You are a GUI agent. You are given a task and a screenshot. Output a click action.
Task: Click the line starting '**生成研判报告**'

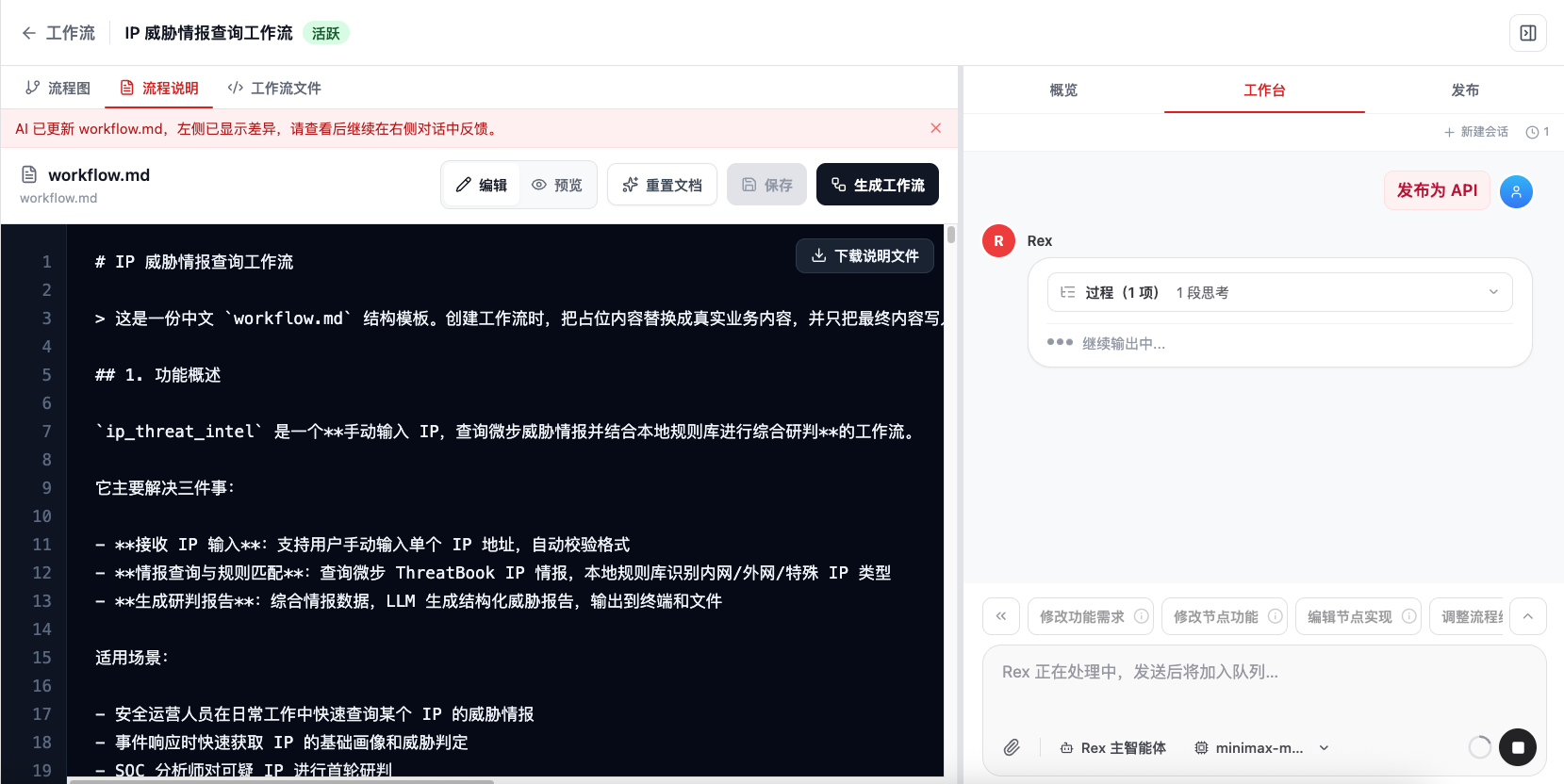(408, 601)
